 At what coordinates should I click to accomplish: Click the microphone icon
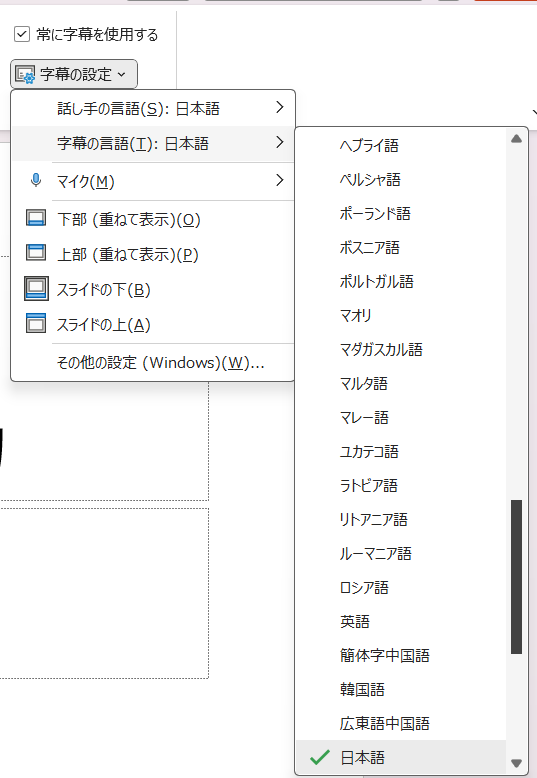point(36,180)
